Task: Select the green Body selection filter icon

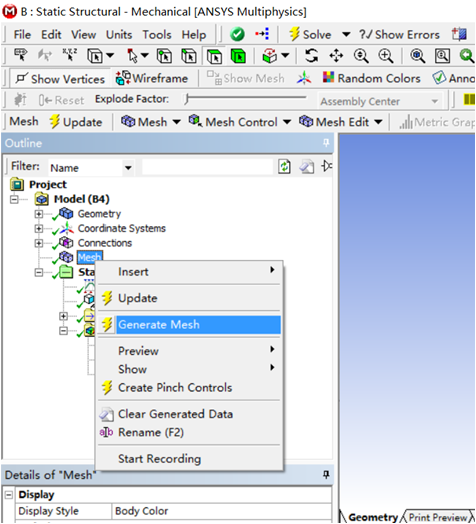Action: tap(238, 56)
